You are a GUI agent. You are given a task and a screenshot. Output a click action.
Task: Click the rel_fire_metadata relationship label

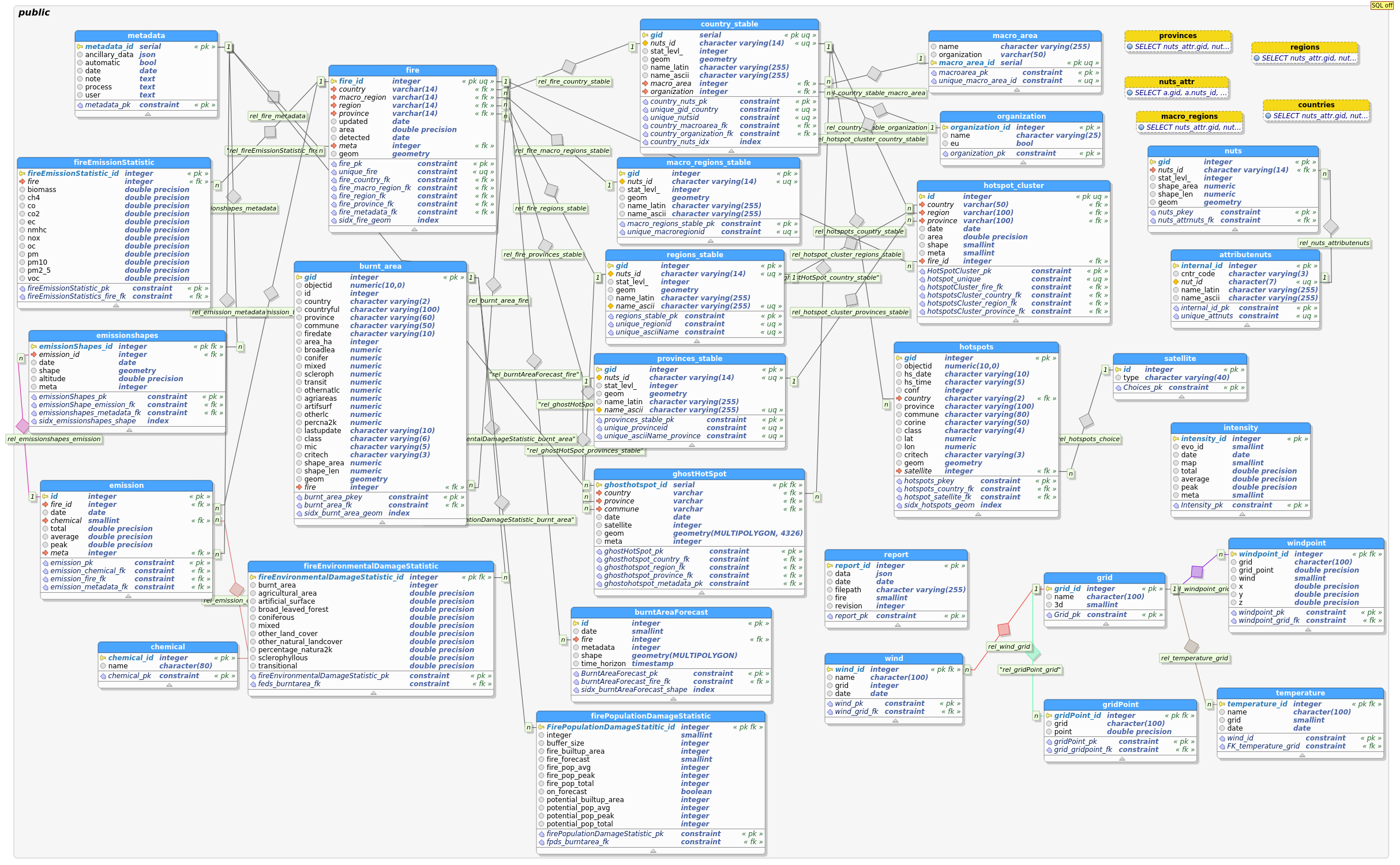277,116
